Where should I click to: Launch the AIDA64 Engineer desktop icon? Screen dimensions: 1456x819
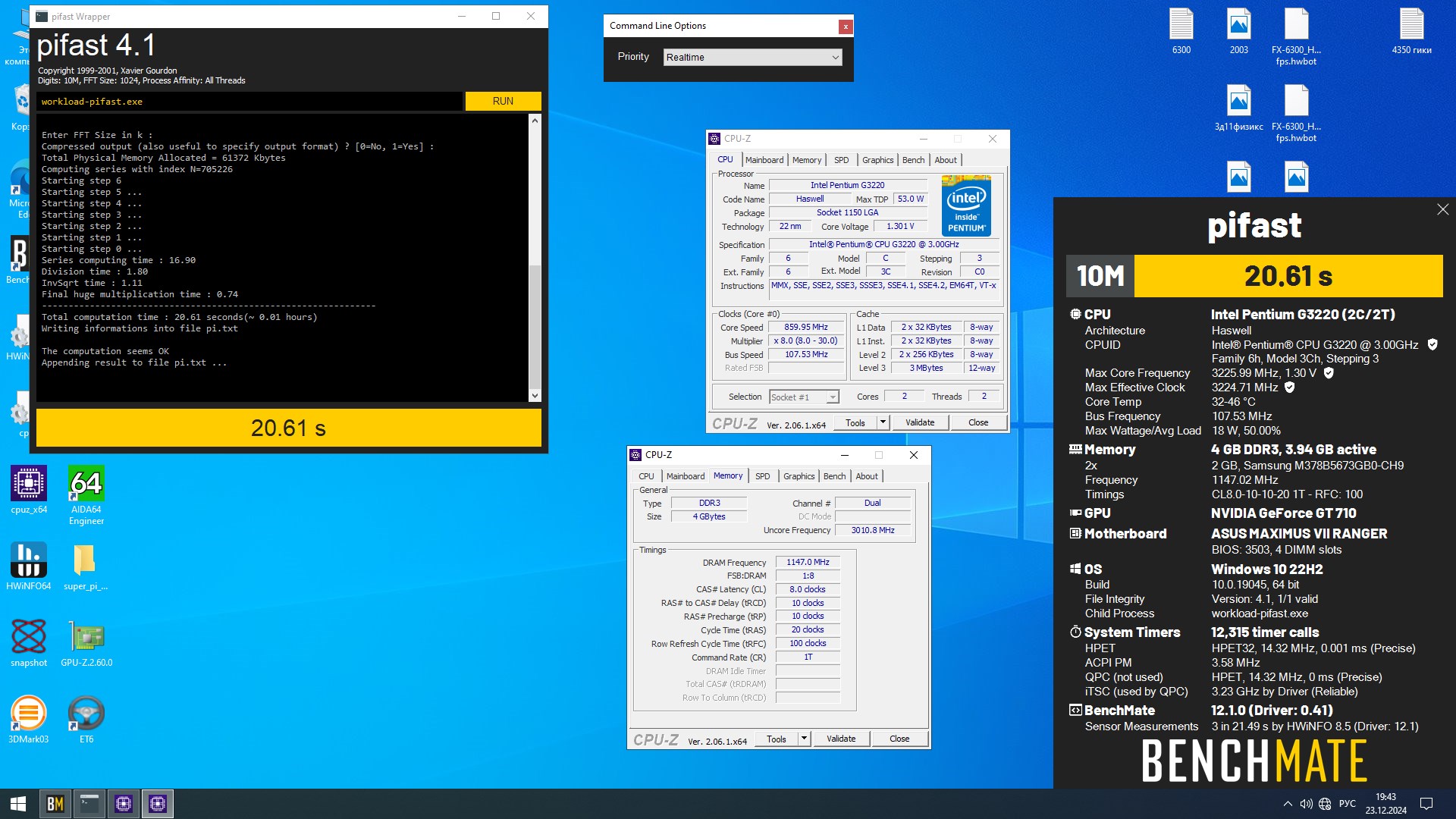pyautogui.click(x=86, y=495)
